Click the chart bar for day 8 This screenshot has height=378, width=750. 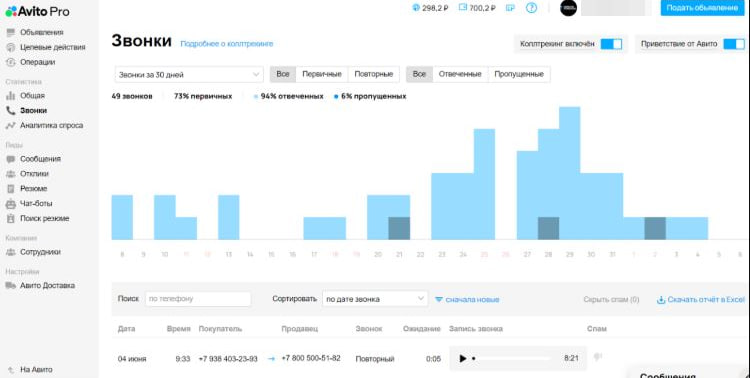pyautogui.click(x=122, y=217)
